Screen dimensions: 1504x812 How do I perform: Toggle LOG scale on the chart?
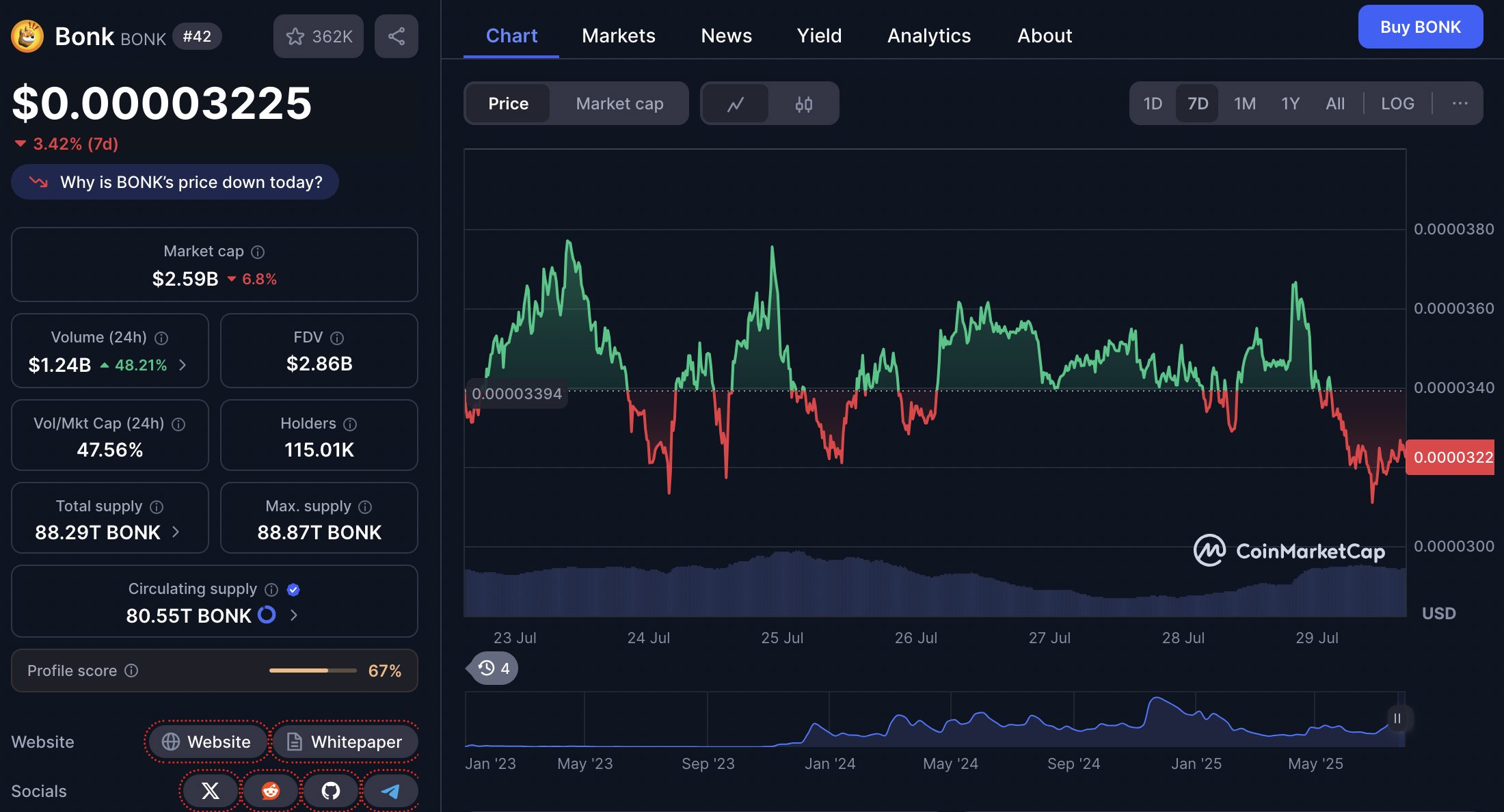tap(1397, 104)
